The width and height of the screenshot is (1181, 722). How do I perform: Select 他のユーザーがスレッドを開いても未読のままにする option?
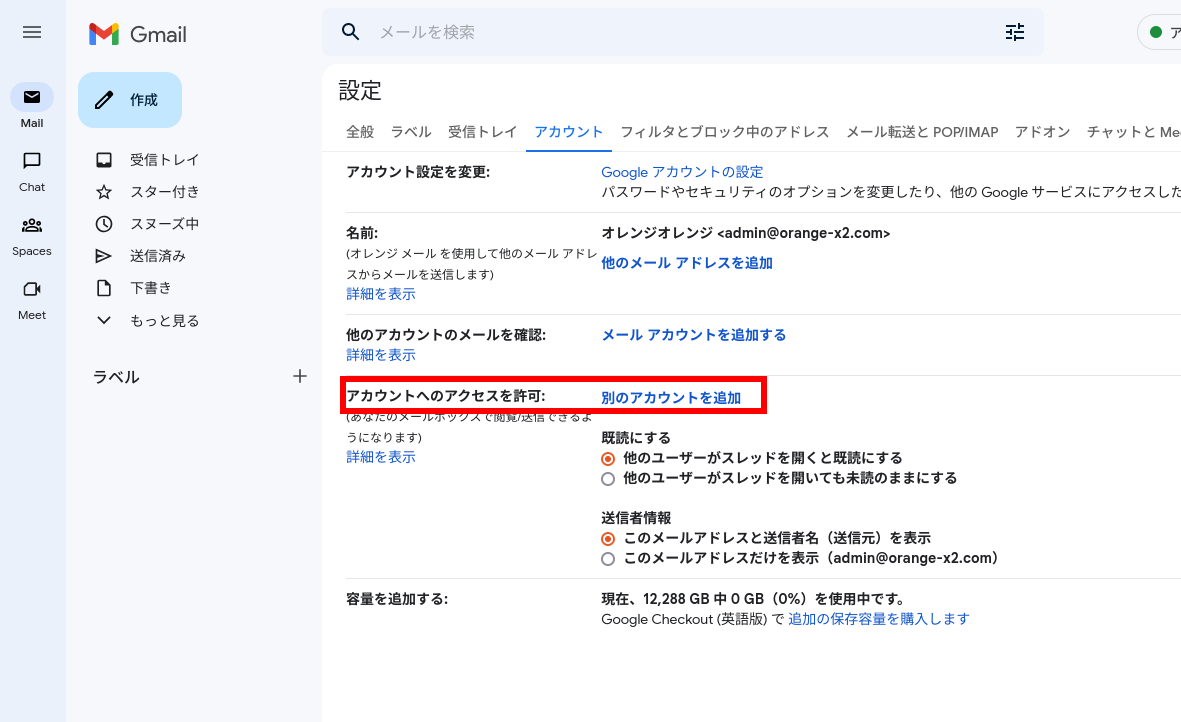pos(608,479)
